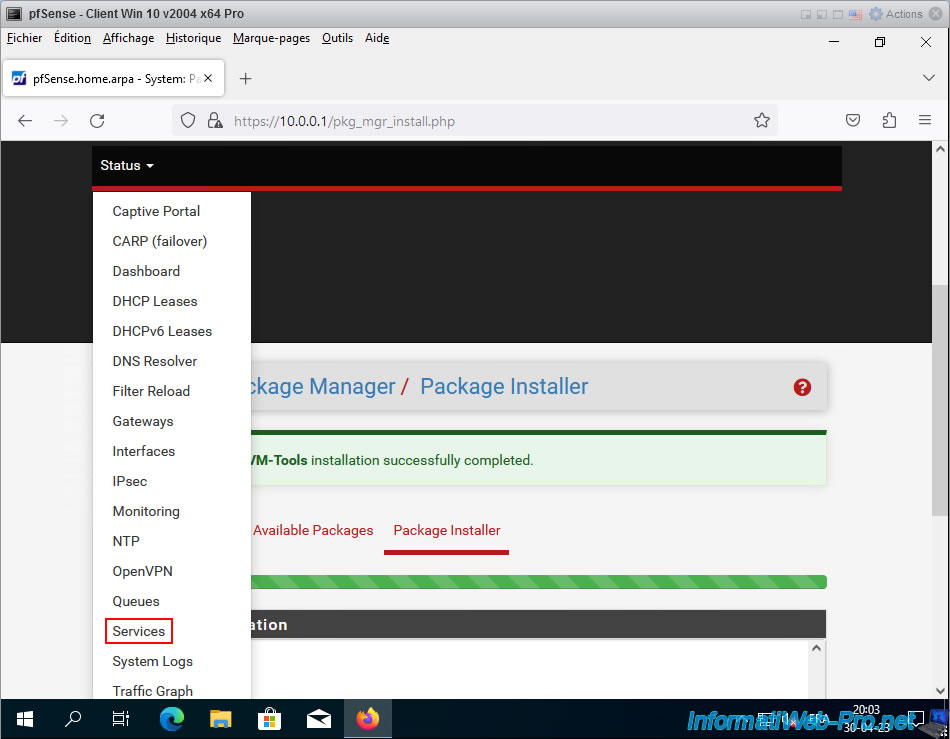The width and height of the screenshot is (950, 739).
Task: Open DHCPv6 Leases status page
Action: (x=162, y=331)
